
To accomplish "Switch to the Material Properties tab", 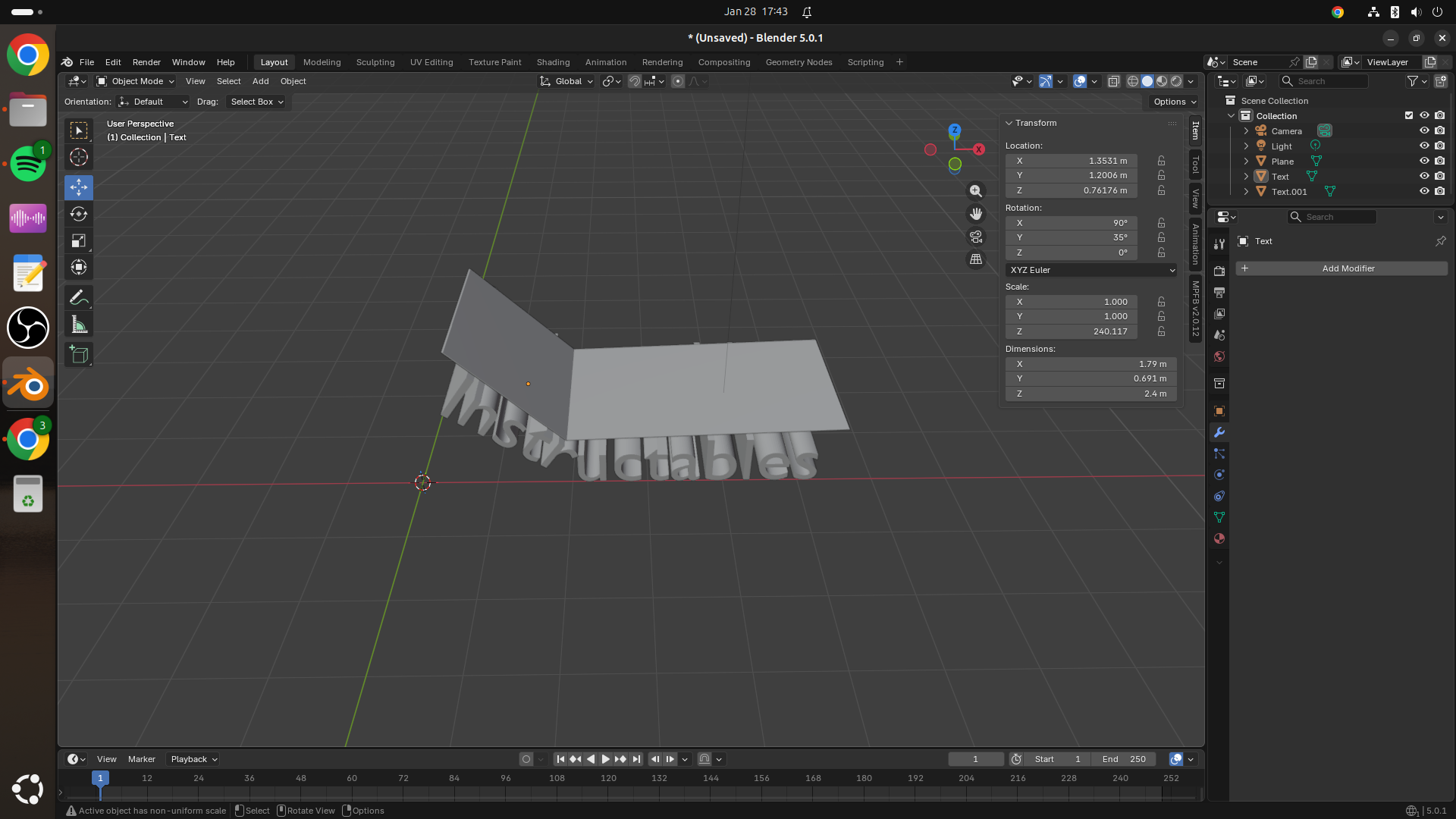I will point(1219,538).
